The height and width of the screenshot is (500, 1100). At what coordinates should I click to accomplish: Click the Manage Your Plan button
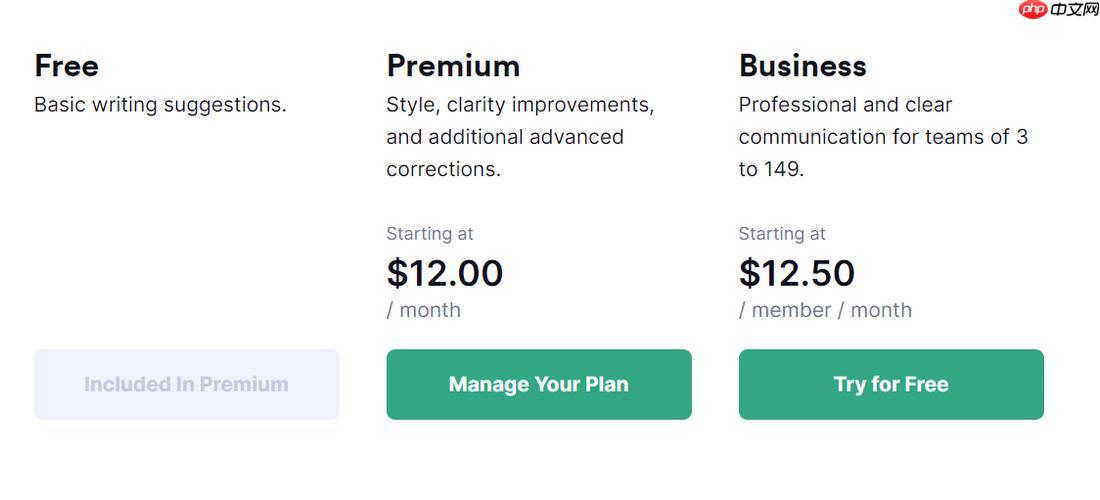pyautogui.click(x=538, y=384)
